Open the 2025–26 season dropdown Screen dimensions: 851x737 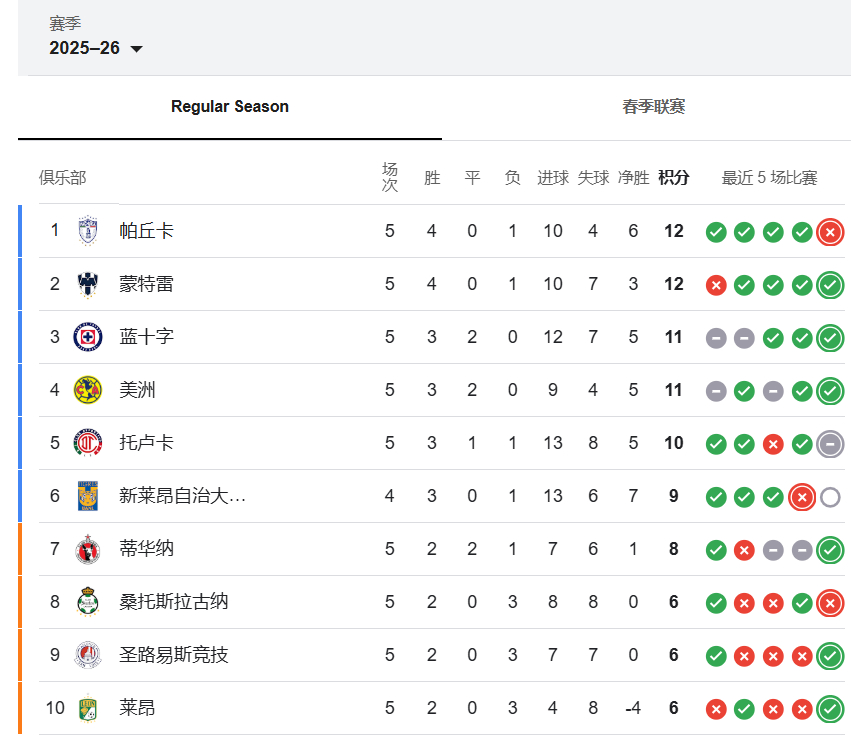click(x=96, y=48)
